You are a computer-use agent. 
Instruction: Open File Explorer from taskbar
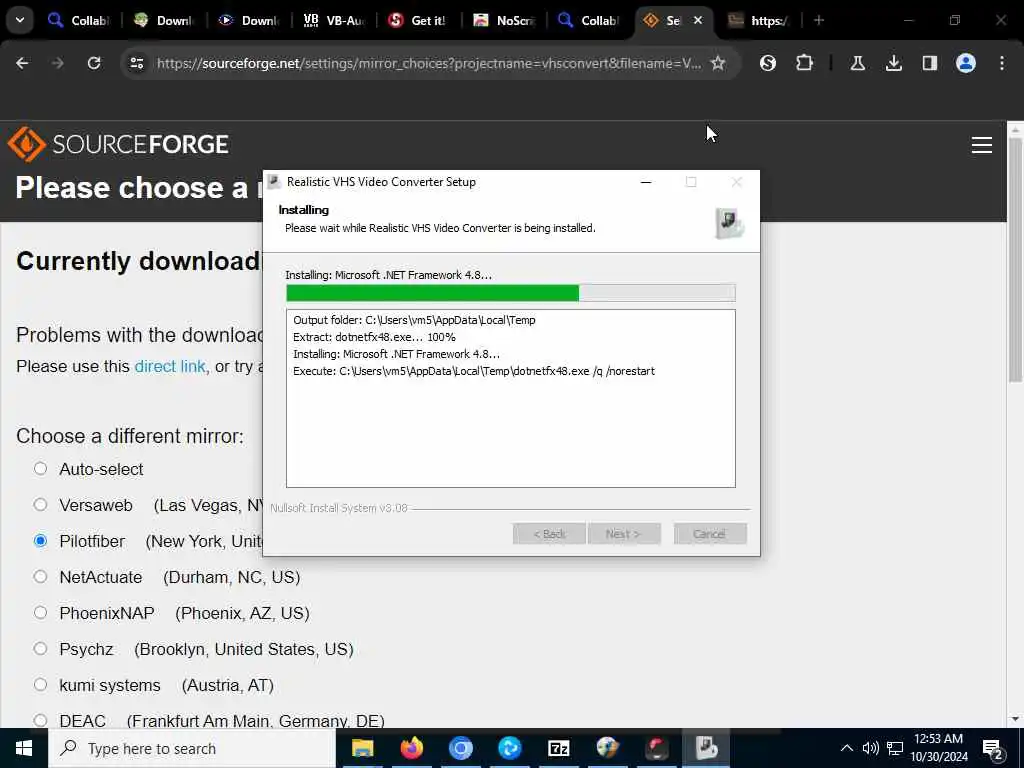[x=362, y=748]
